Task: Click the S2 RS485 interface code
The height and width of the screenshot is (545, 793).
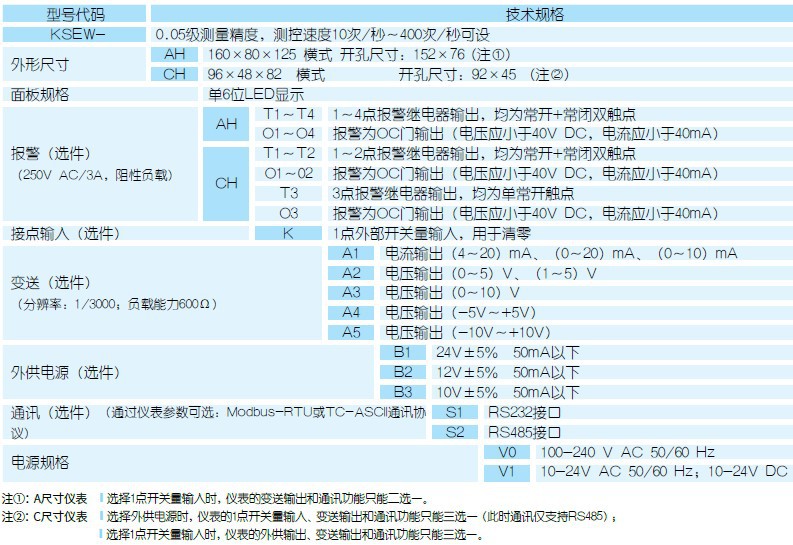Action: click(x=455, y=432)
